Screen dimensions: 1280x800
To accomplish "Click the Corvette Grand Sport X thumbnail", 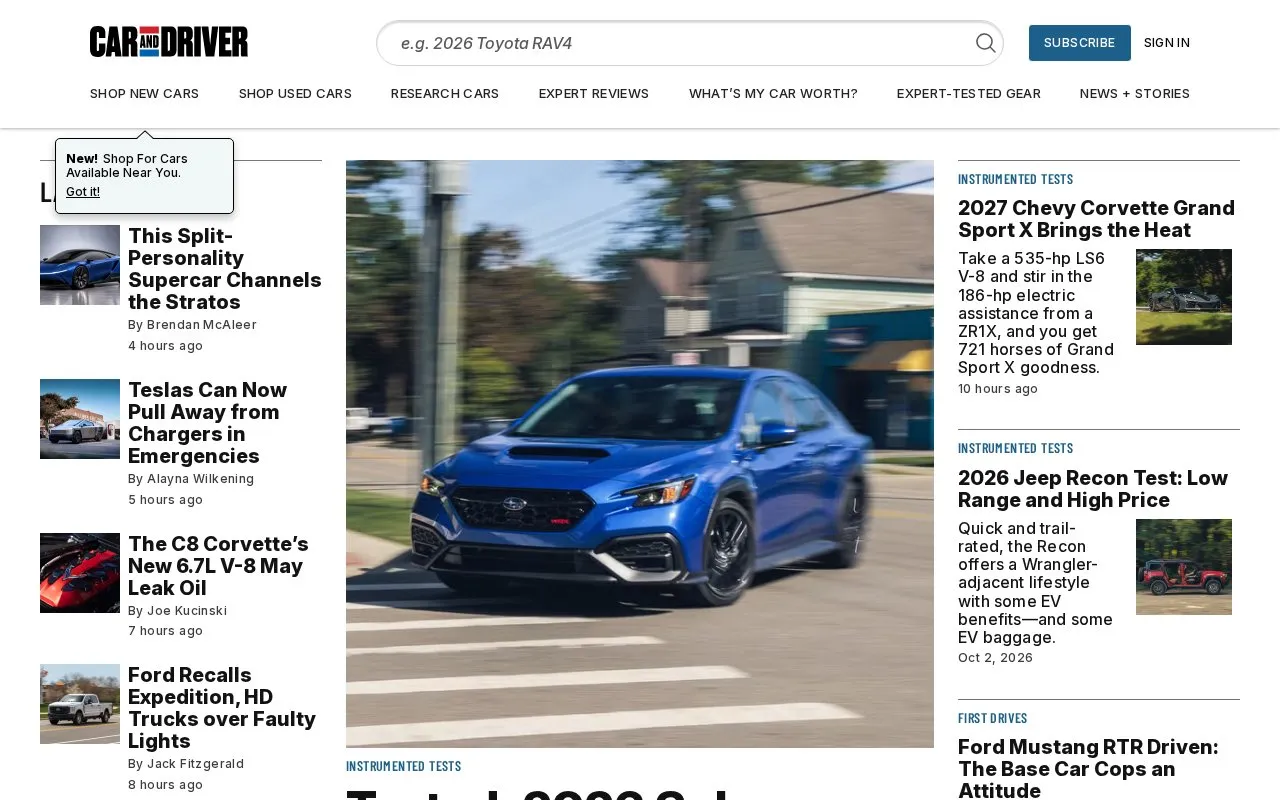I will pyautogui.click(x=1184, y=297).
